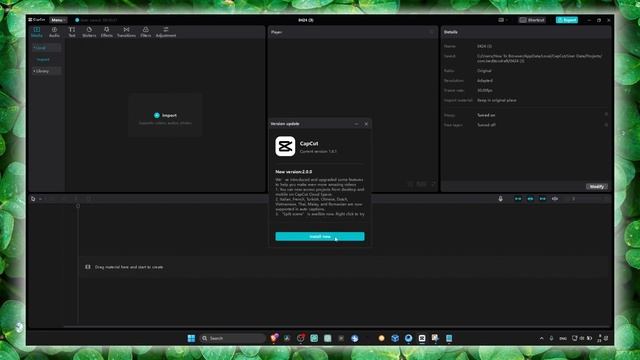640x360 pixels.
Task: Open the pointer tool dropdown arrow
Action: pyautogui.click(x=40, y=199)
